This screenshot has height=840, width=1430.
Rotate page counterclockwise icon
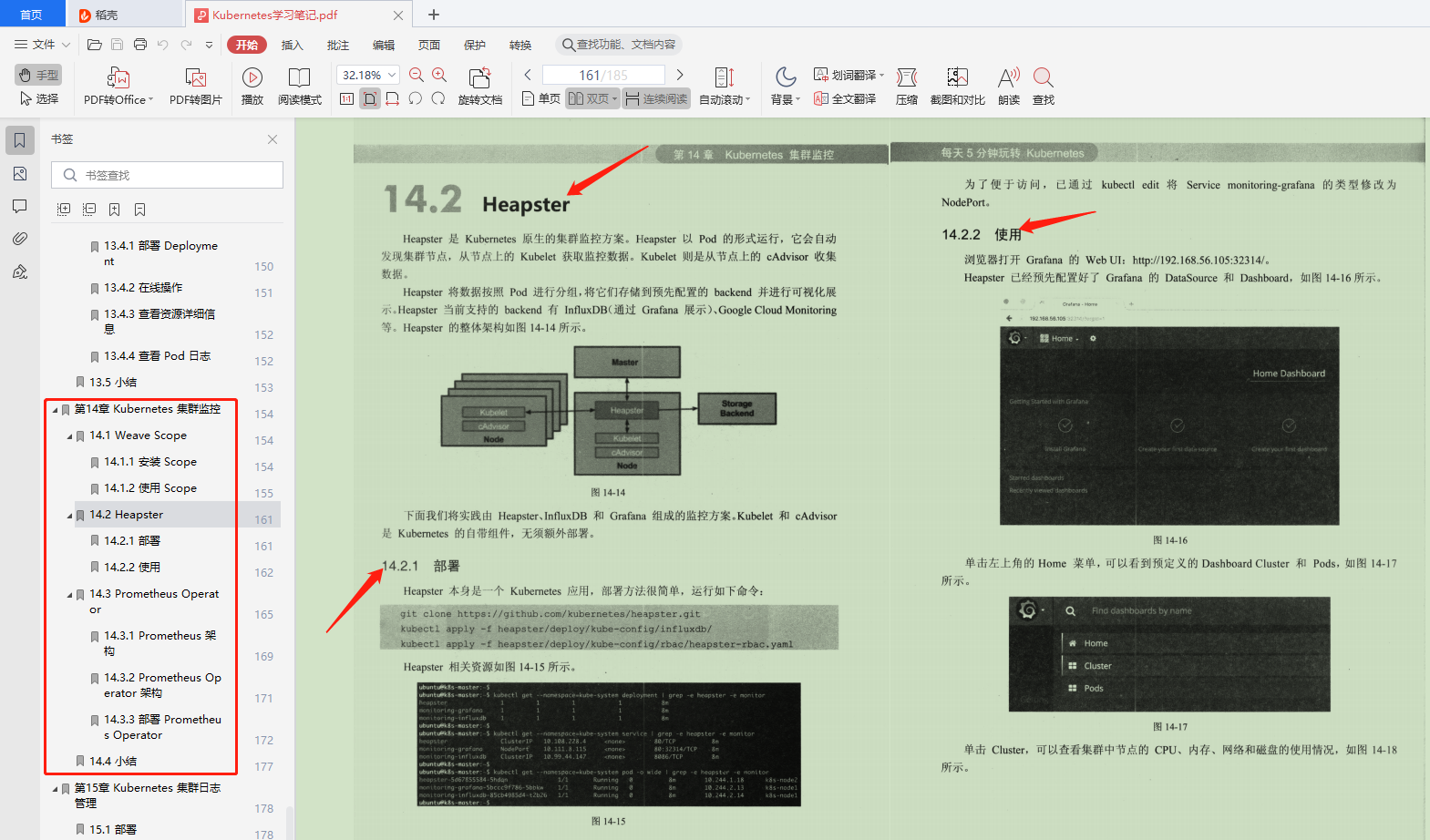416,98
